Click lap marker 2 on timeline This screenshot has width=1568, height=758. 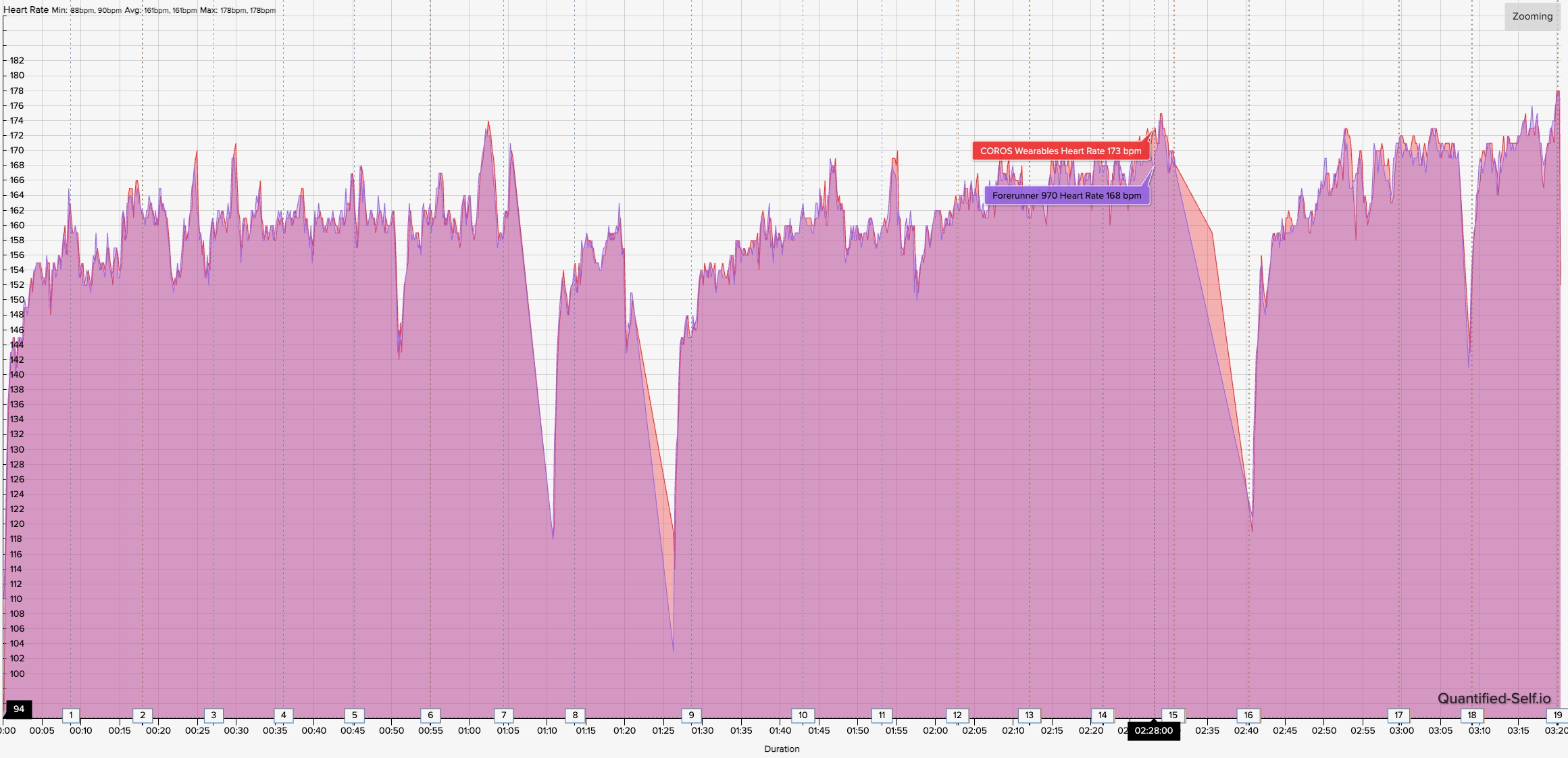[x=143, y=715]
